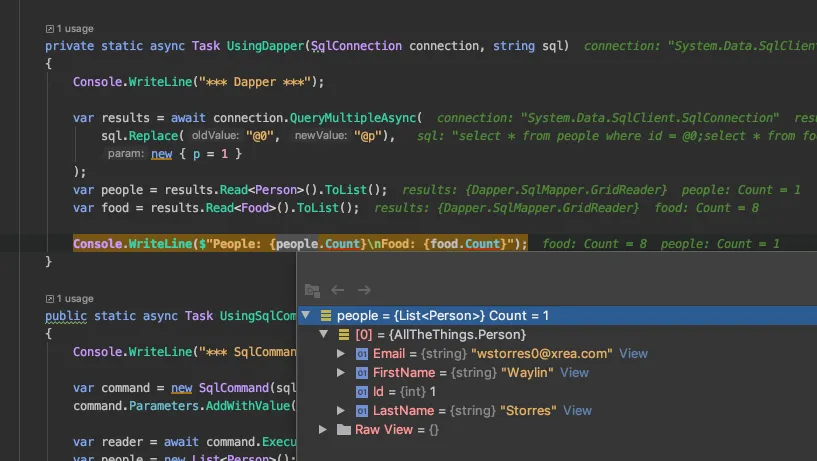Viewport: 817px width, 461px height.
Task: Click the underlined 'new' keyword in param line
Action: 162,154
